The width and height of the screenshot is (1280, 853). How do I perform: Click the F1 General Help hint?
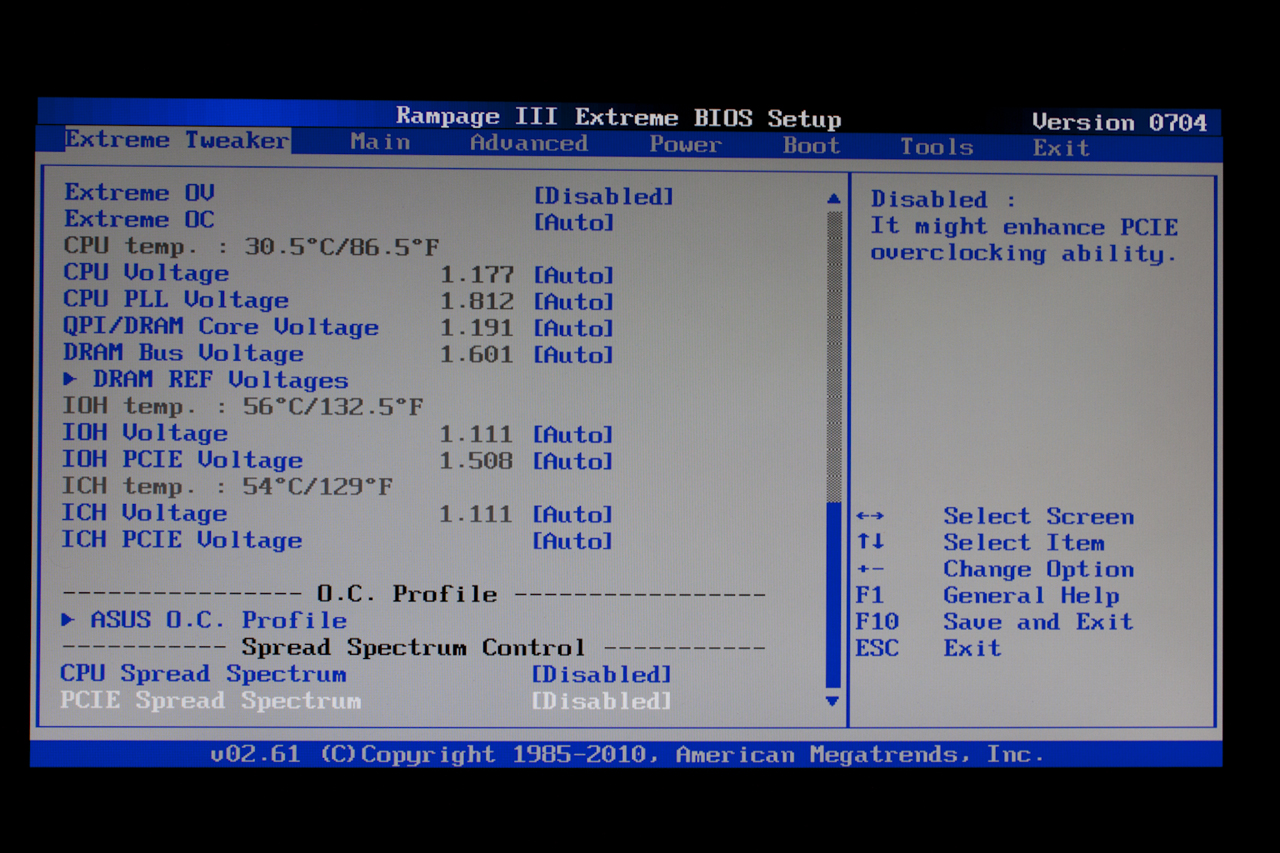click(x=987, y=595)
